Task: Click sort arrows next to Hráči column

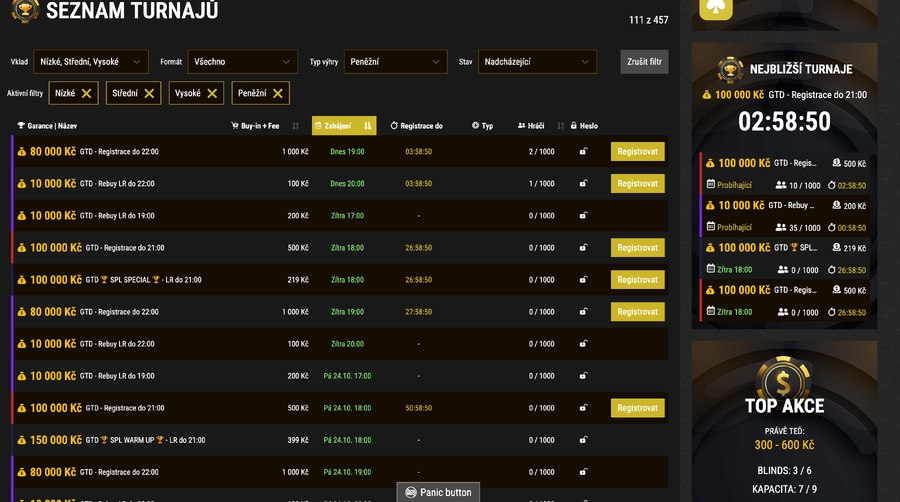Action: (560, 126)
